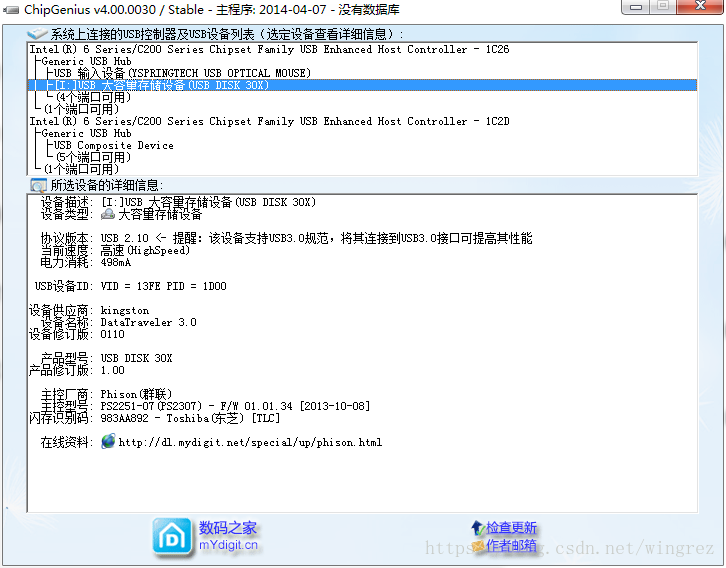726x568 pixels.
Task: Click the vendor name kingston
Action: coord(125,310)
